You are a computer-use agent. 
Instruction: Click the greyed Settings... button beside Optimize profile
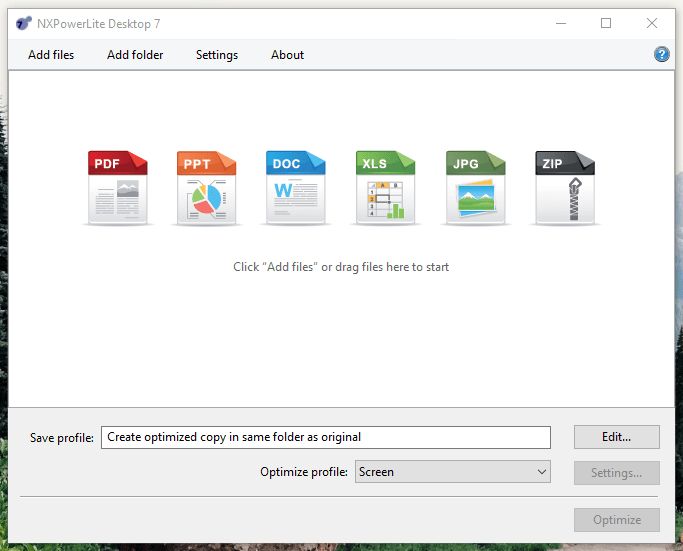[x=617, y=473]
